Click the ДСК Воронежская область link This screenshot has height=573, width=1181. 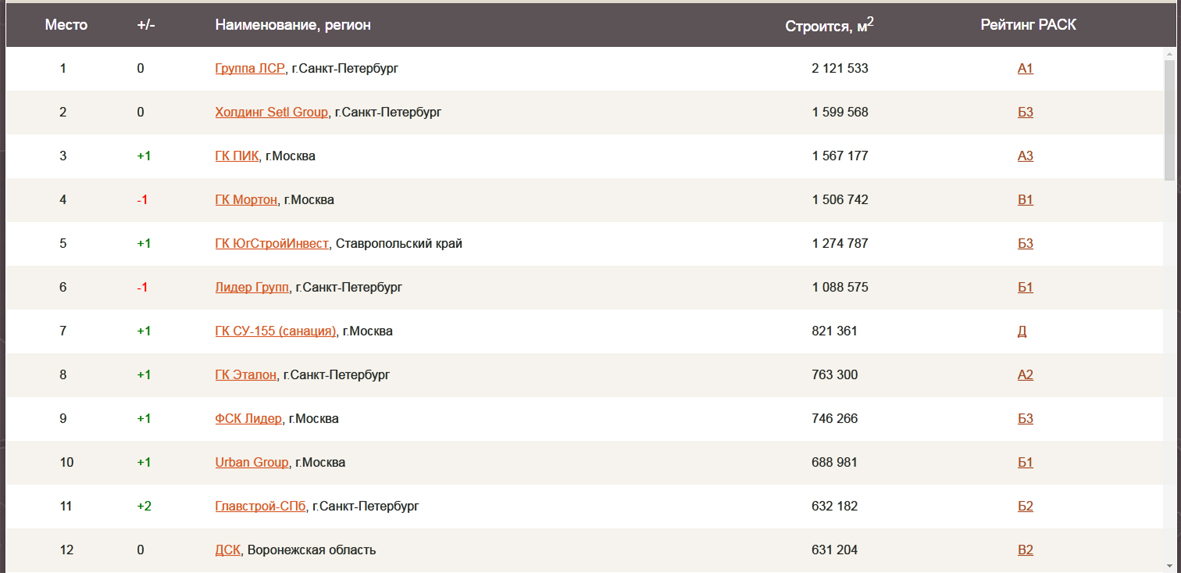(x=227, y=550)
